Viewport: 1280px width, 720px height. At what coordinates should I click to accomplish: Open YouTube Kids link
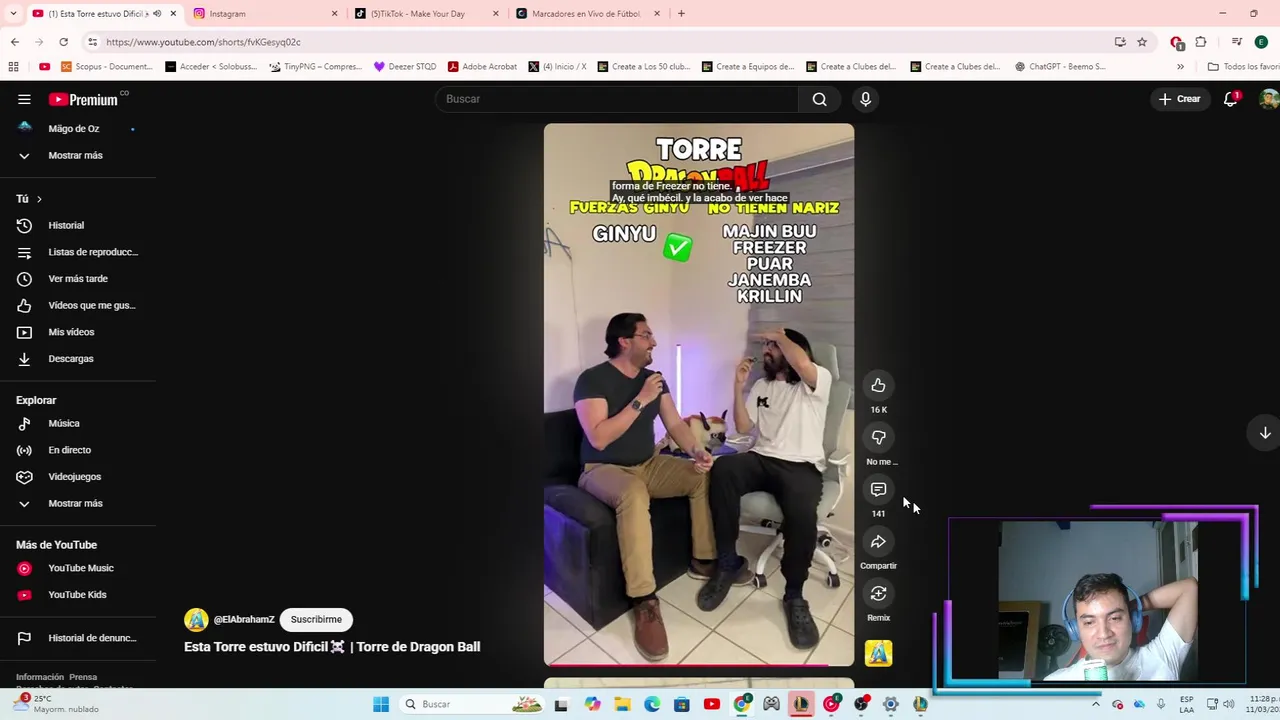pos(77,594)
